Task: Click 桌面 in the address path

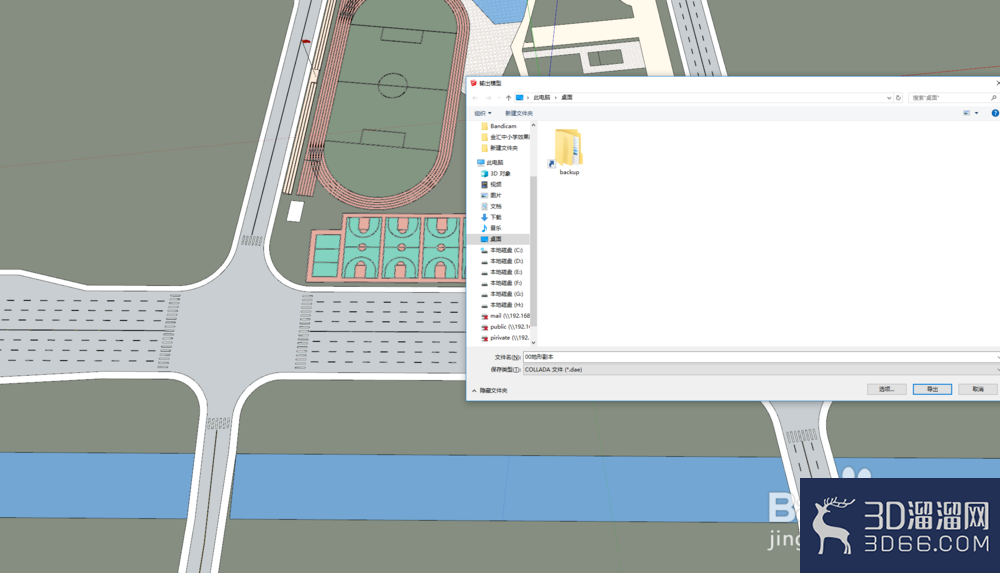Action: point(567,98)
